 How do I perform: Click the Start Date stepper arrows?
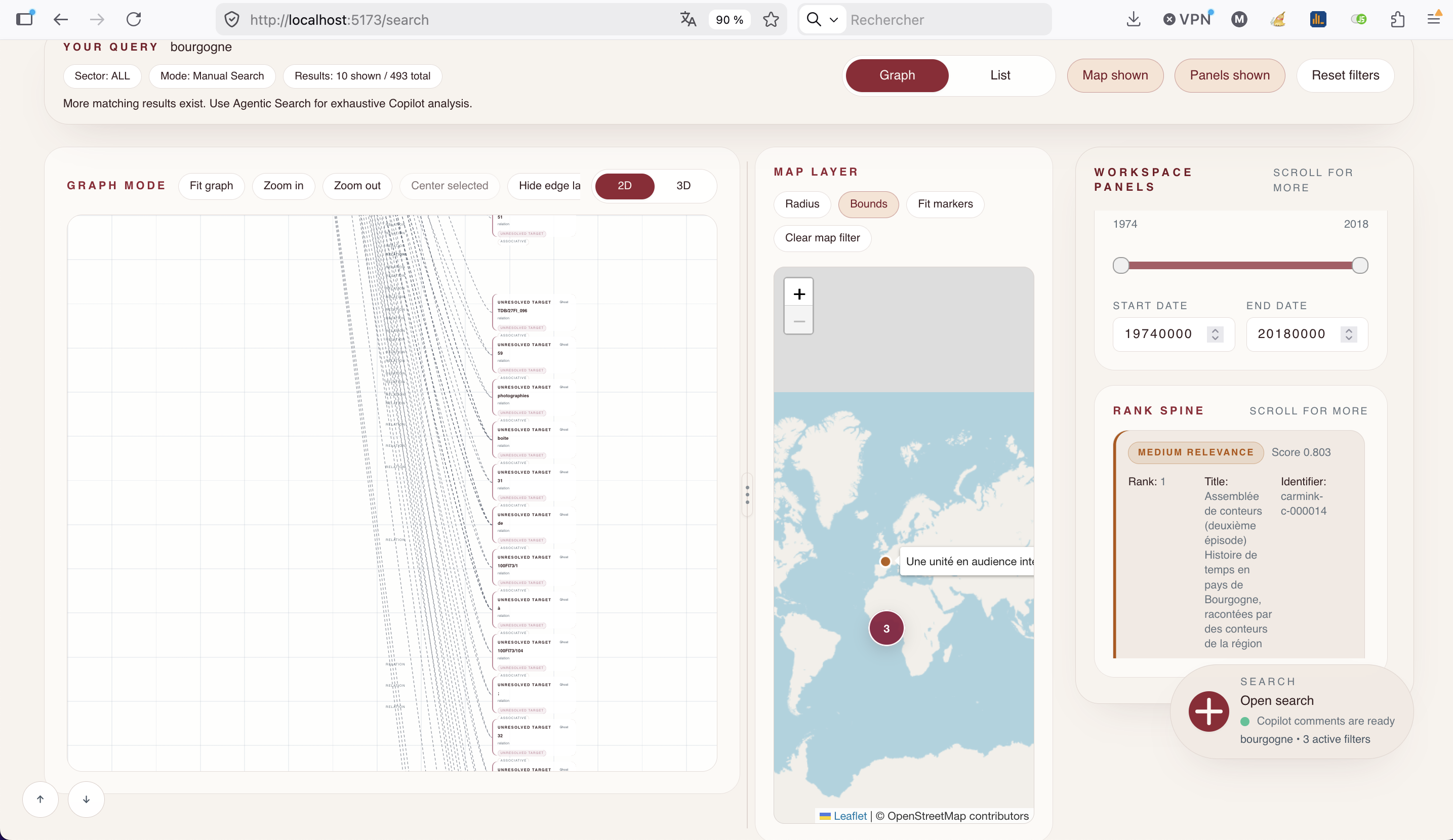pyautogui.click(x=1215, y=334)
